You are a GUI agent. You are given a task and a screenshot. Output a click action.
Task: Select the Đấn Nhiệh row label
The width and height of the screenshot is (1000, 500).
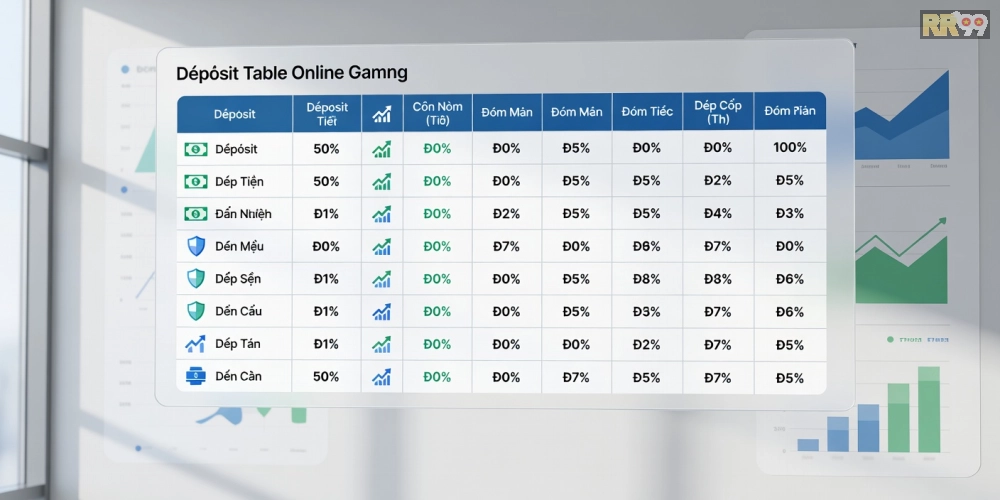[x=243, y=214]
